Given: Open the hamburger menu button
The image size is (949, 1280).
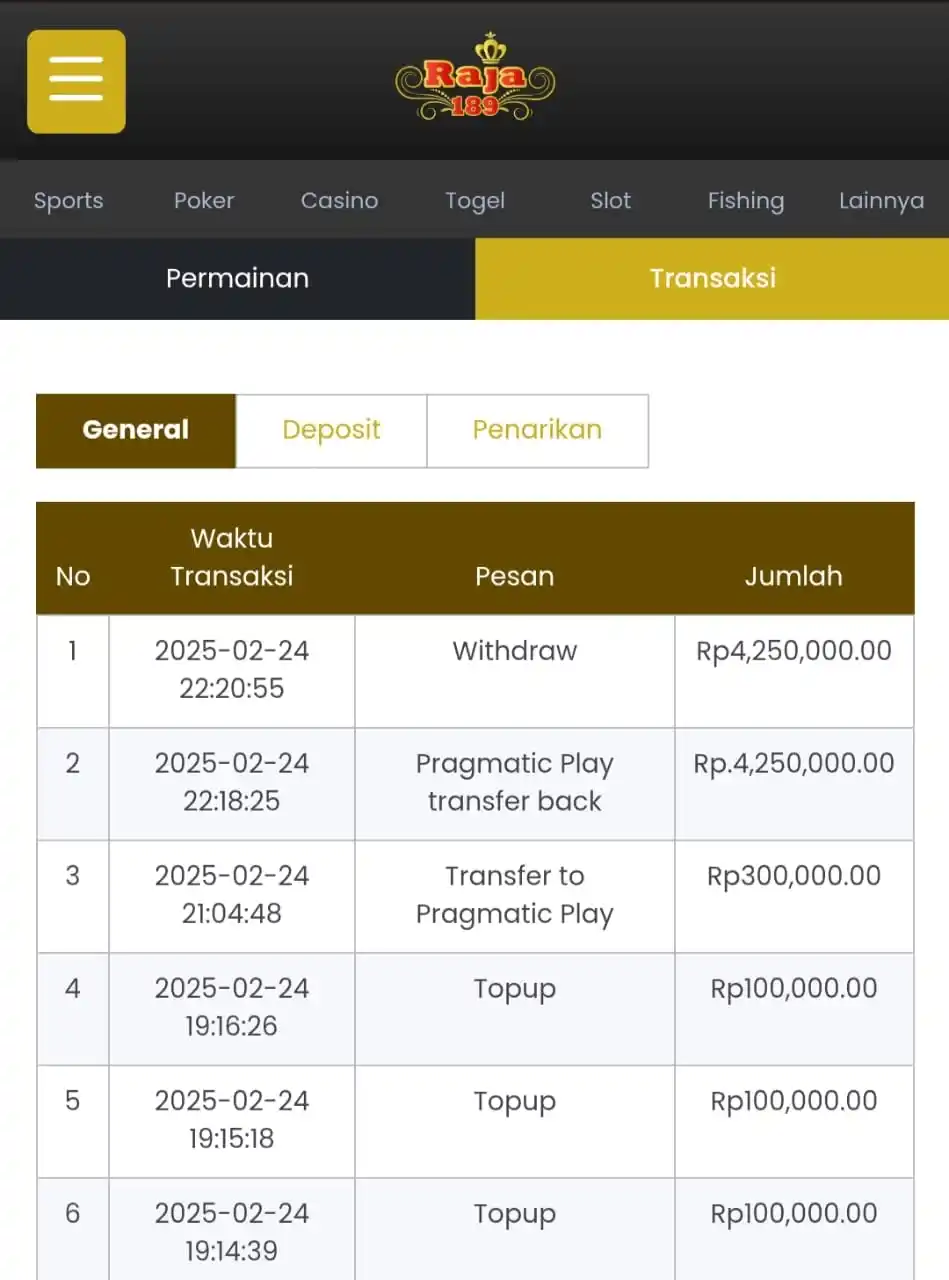Looking at the screenshot, I should (76, 81).
